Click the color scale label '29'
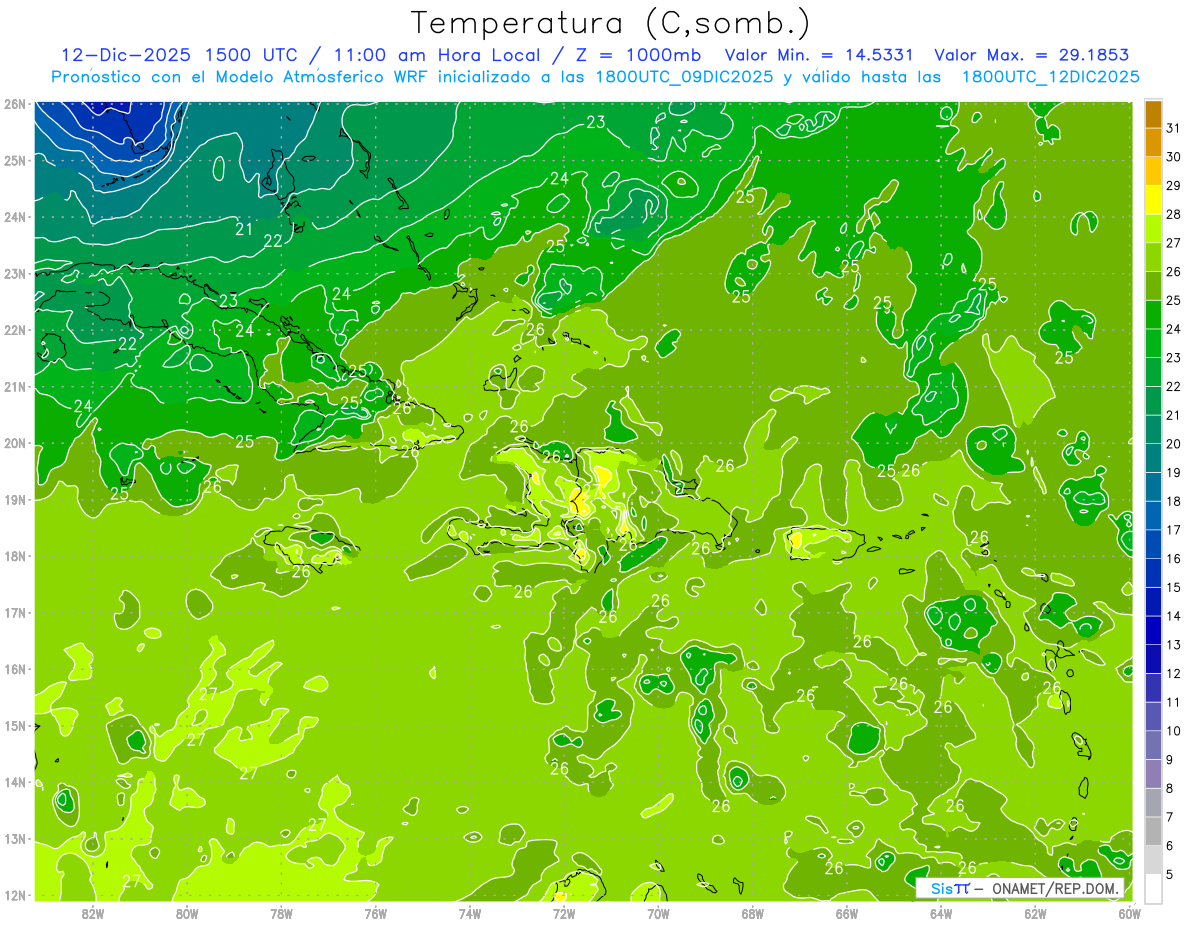1200x927 pixels. [x=1173, y=186]
